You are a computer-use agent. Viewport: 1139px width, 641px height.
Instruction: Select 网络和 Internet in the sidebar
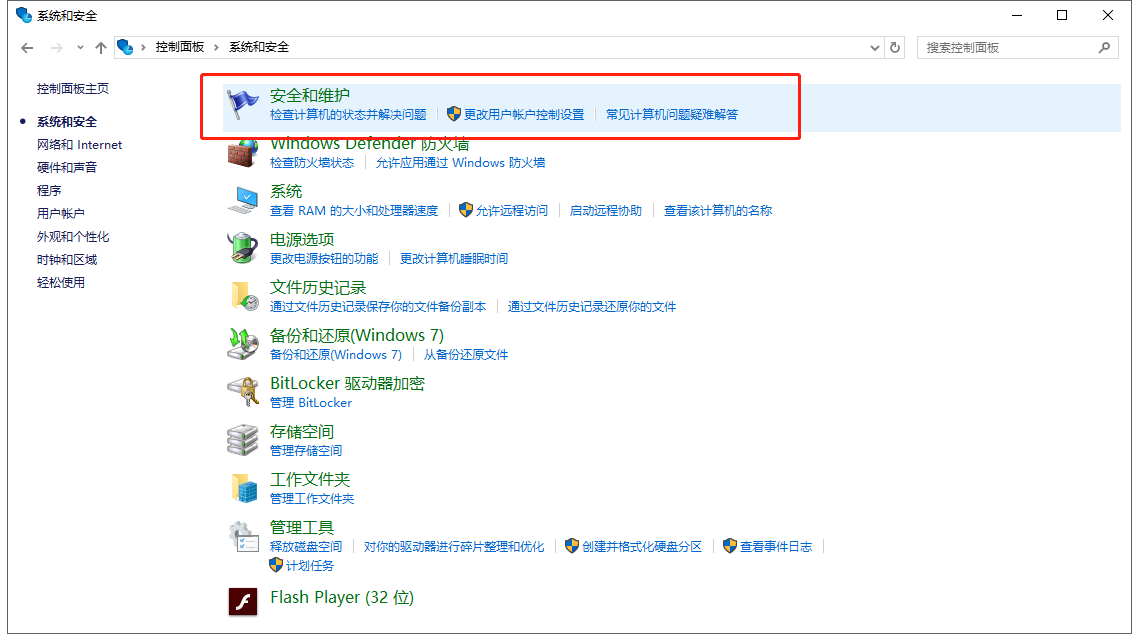pos(79,144)
